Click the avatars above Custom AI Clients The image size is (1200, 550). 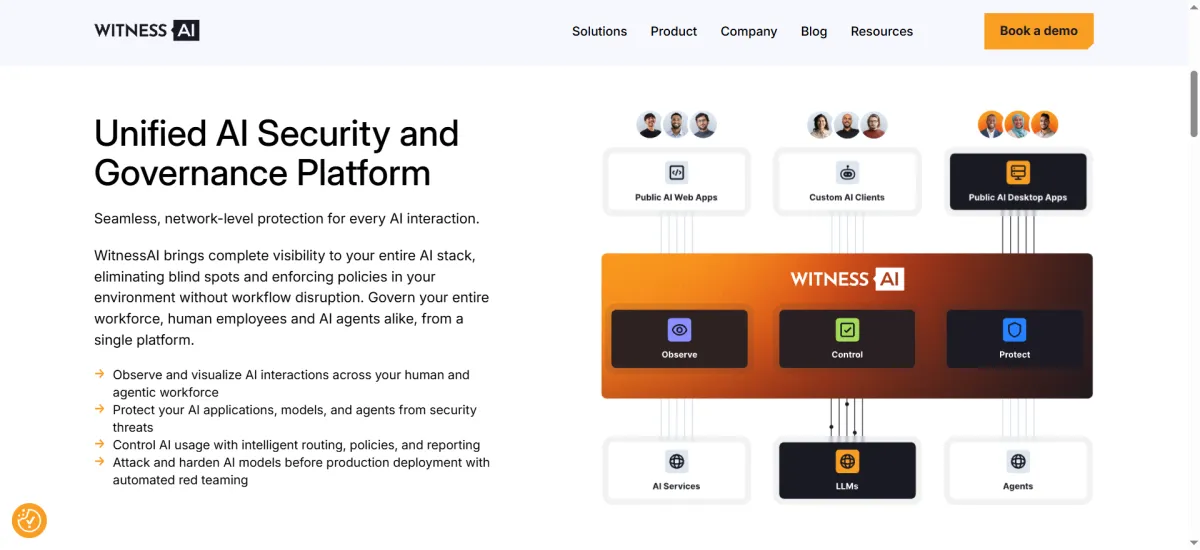coord(847,125)
